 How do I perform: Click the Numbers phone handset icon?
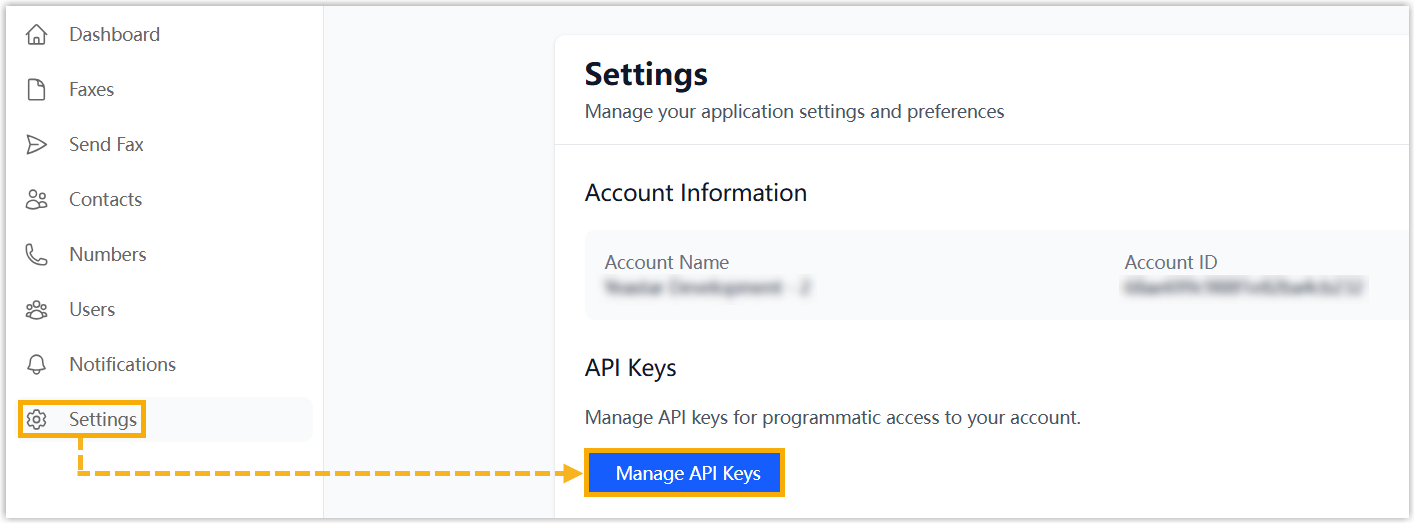pyautogui.click(x=37, y=255)
